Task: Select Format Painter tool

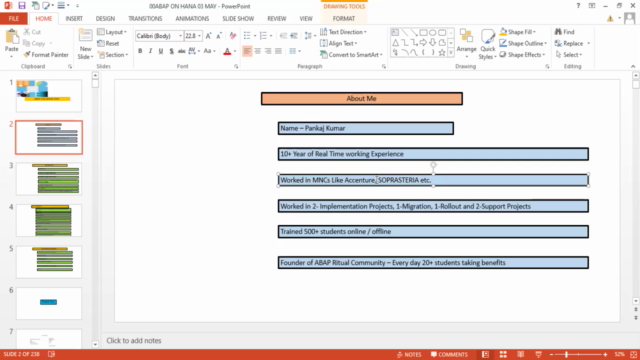Action: 46,55
